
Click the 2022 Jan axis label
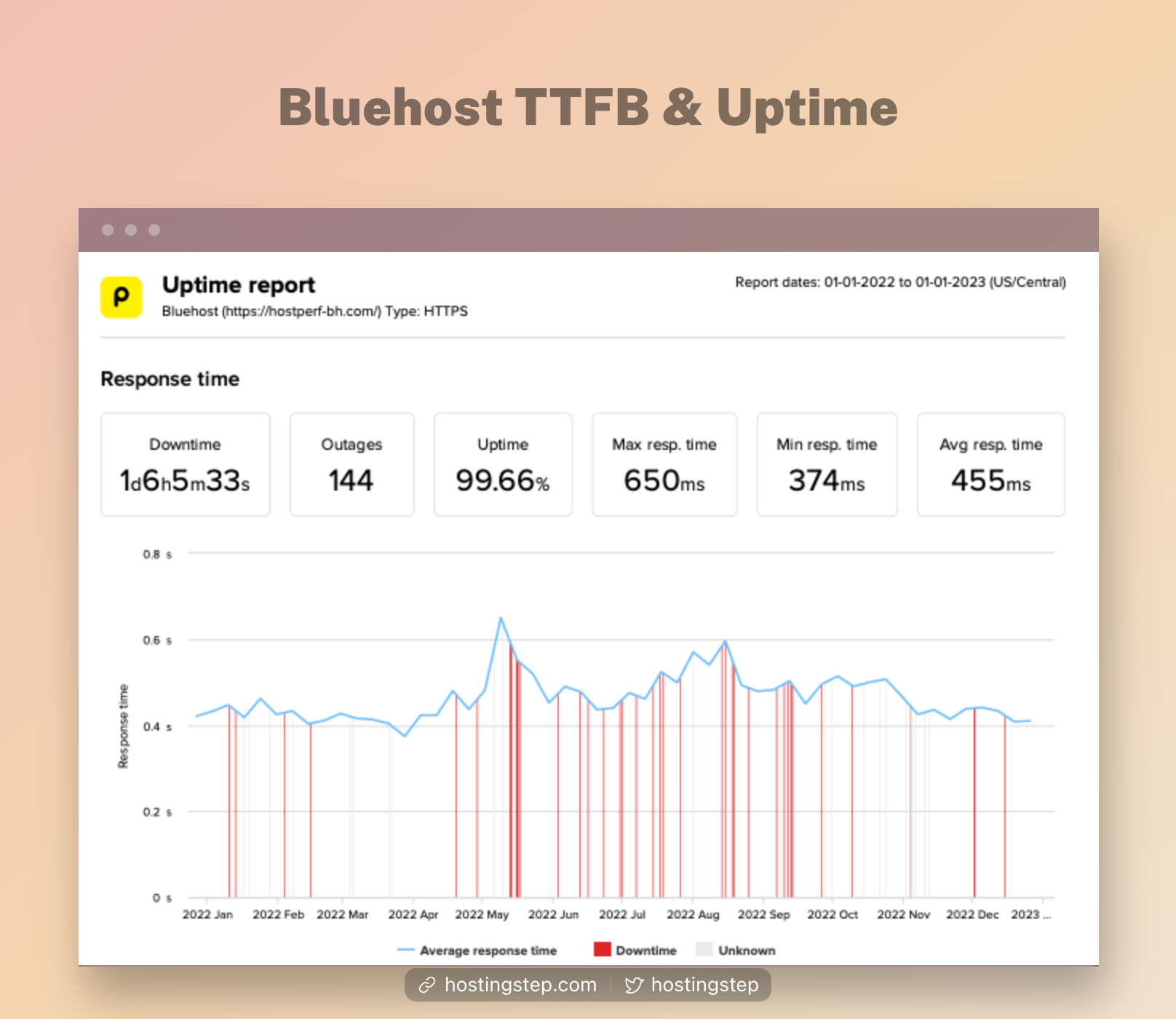(207, 915)
